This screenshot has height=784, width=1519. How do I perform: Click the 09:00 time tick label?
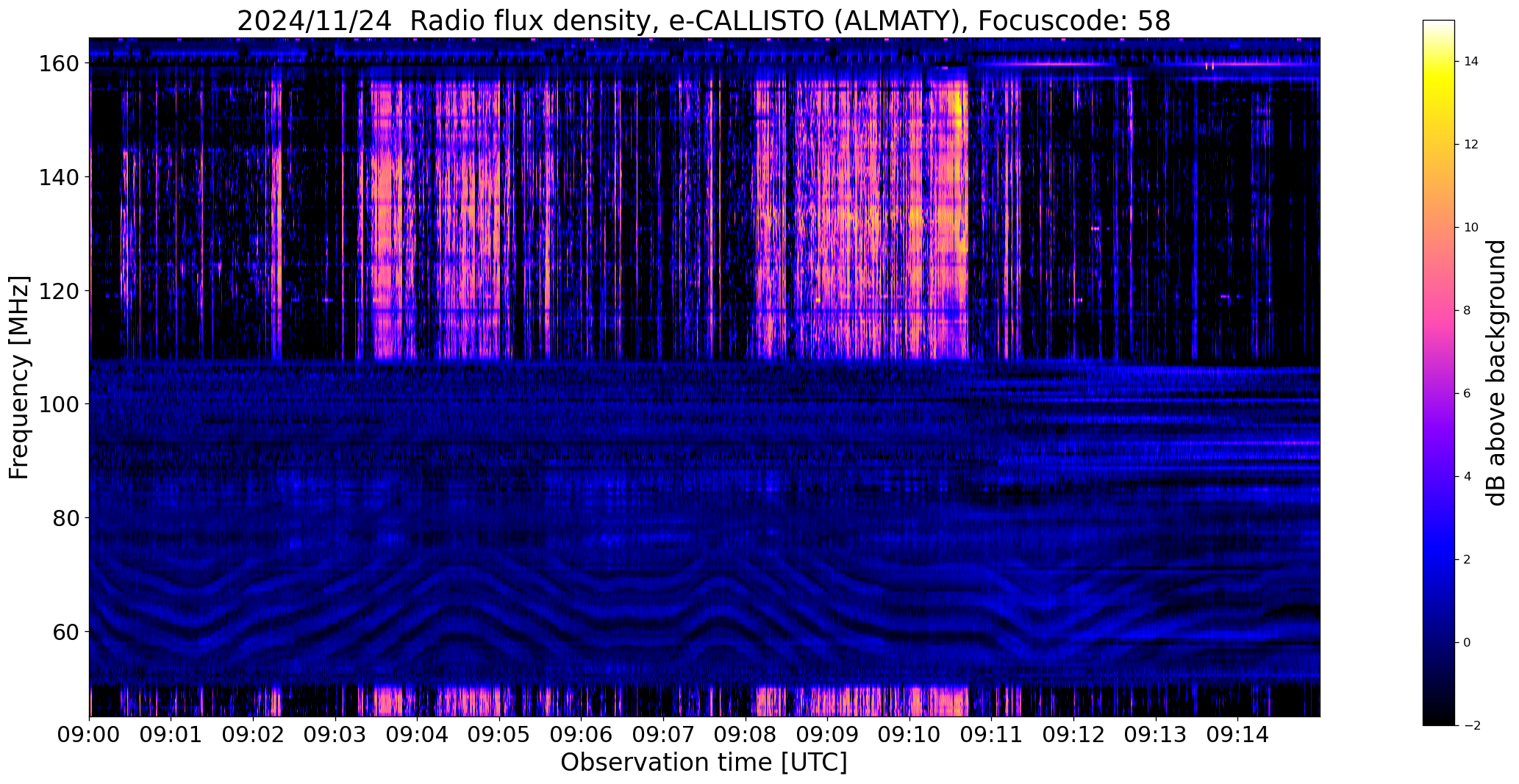pos(90,734)
